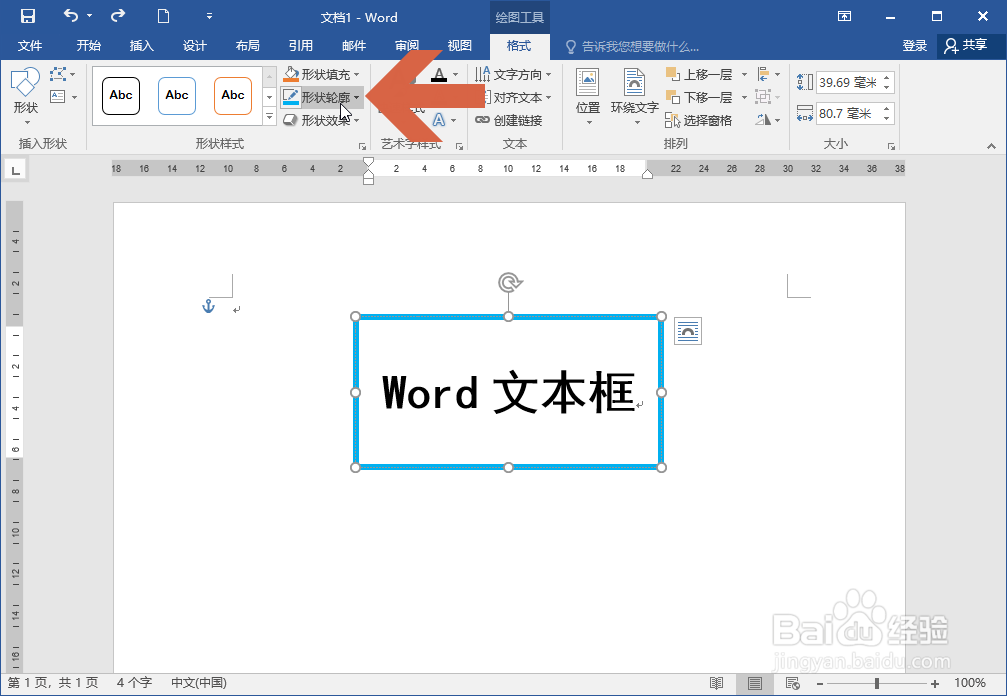
Task: Customize the Quick Access Toolbar dropdown
Action: [x=209, y=17]
